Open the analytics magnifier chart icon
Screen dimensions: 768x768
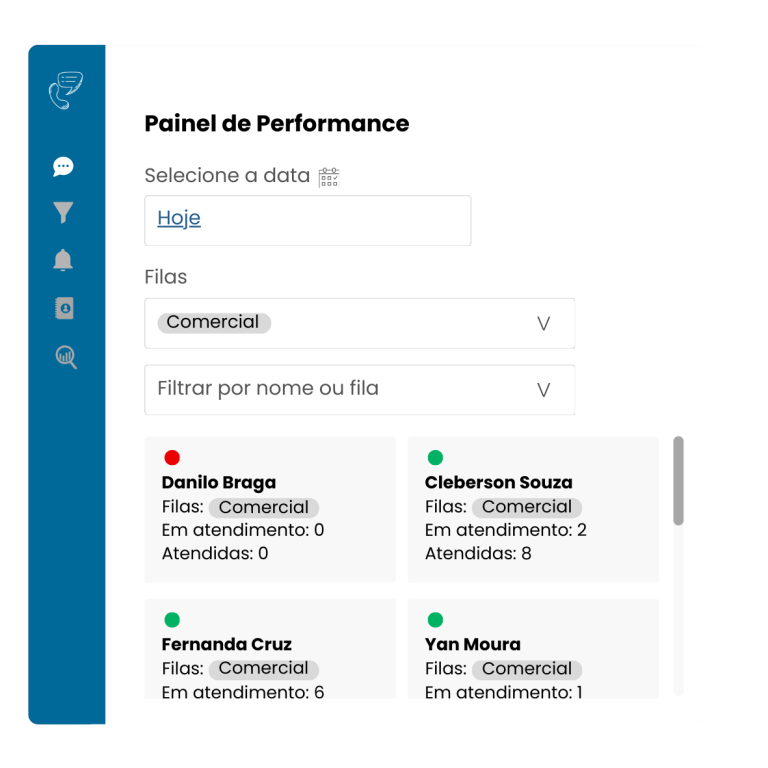pyautogui.click(x=65, y=357)
